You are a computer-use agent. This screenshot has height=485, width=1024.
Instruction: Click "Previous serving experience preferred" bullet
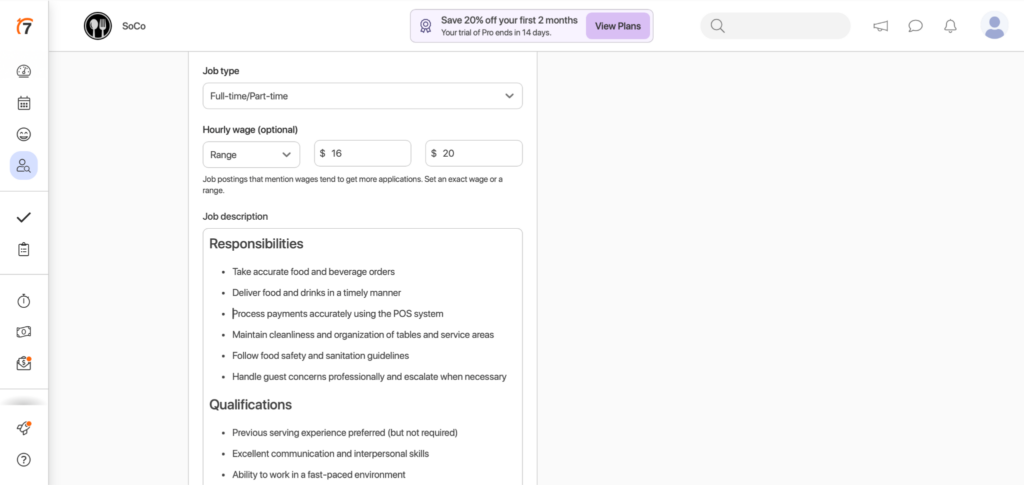click(x=345, y=433)
